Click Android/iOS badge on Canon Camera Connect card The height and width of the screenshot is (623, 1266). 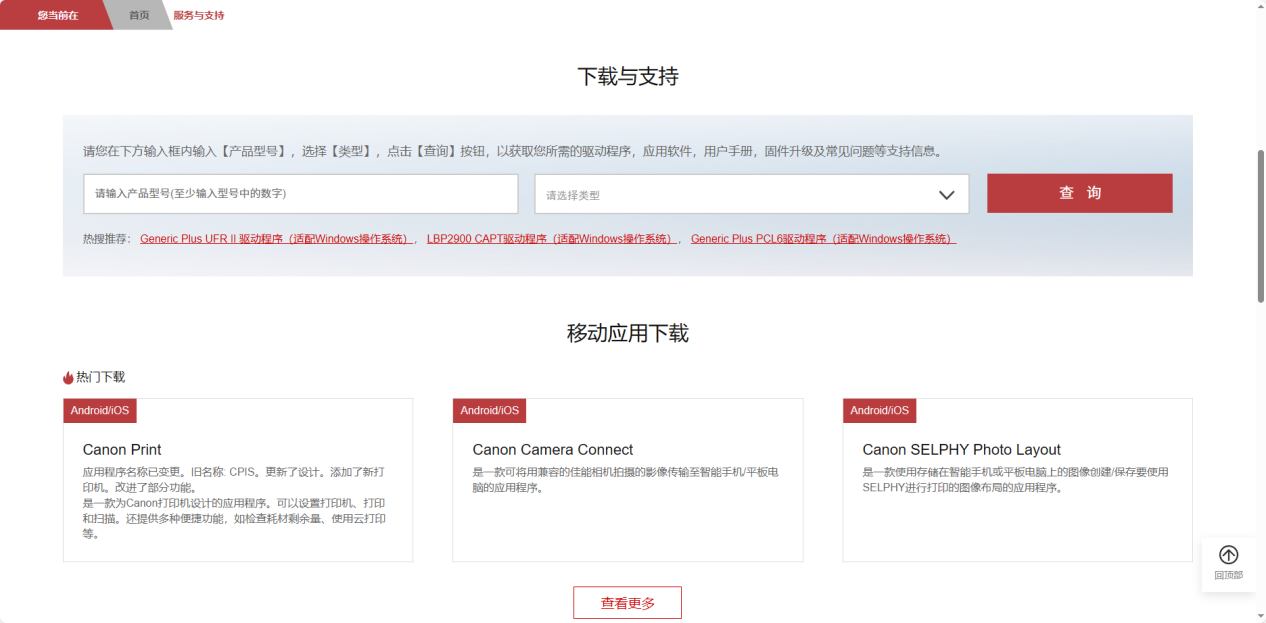pos(489,411)
